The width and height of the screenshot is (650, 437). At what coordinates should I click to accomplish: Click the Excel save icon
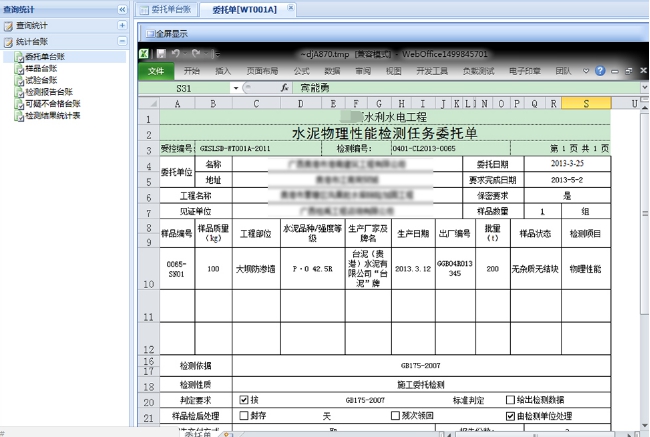click(160, 52)
